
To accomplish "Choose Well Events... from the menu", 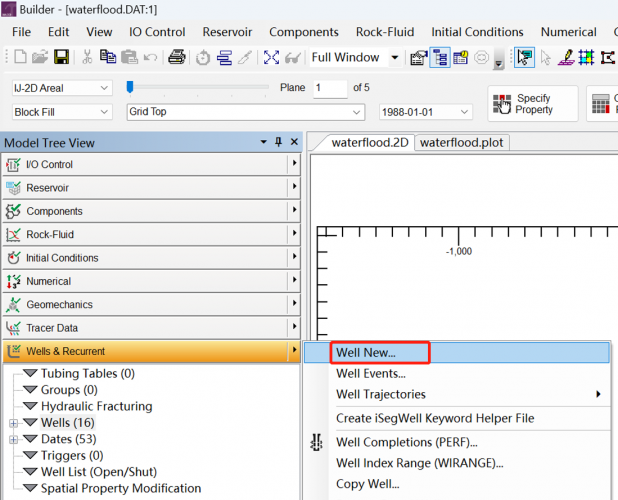I will 371,373.
